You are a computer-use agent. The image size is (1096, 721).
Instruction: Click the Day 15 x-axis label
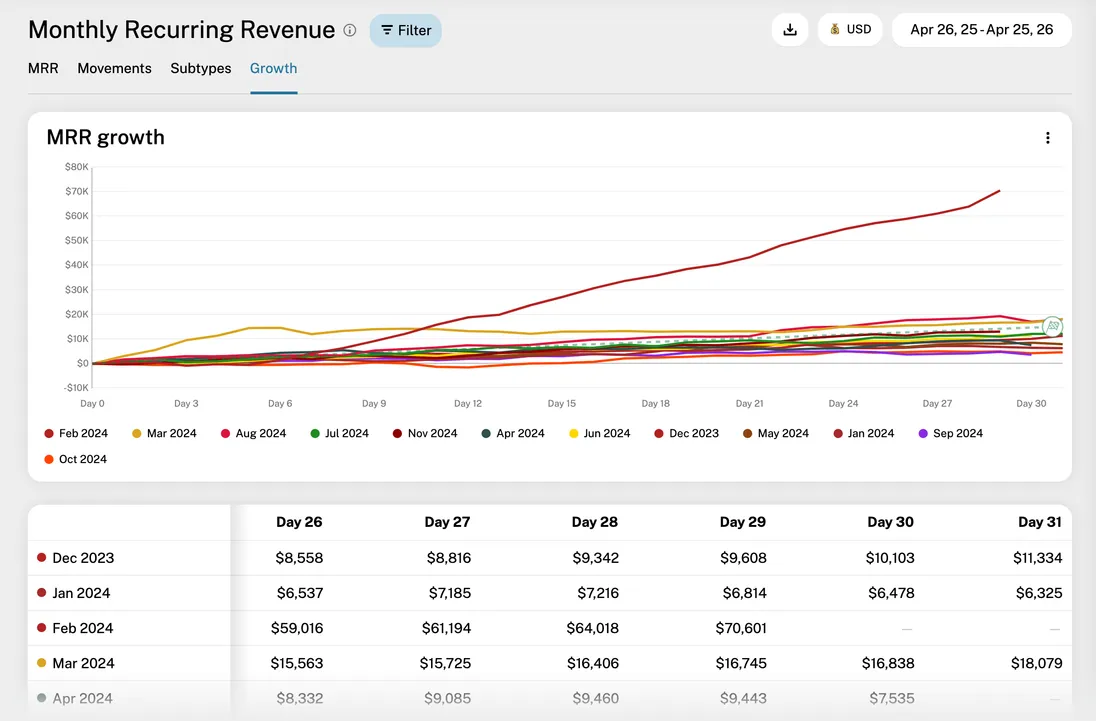click(561, 403)
